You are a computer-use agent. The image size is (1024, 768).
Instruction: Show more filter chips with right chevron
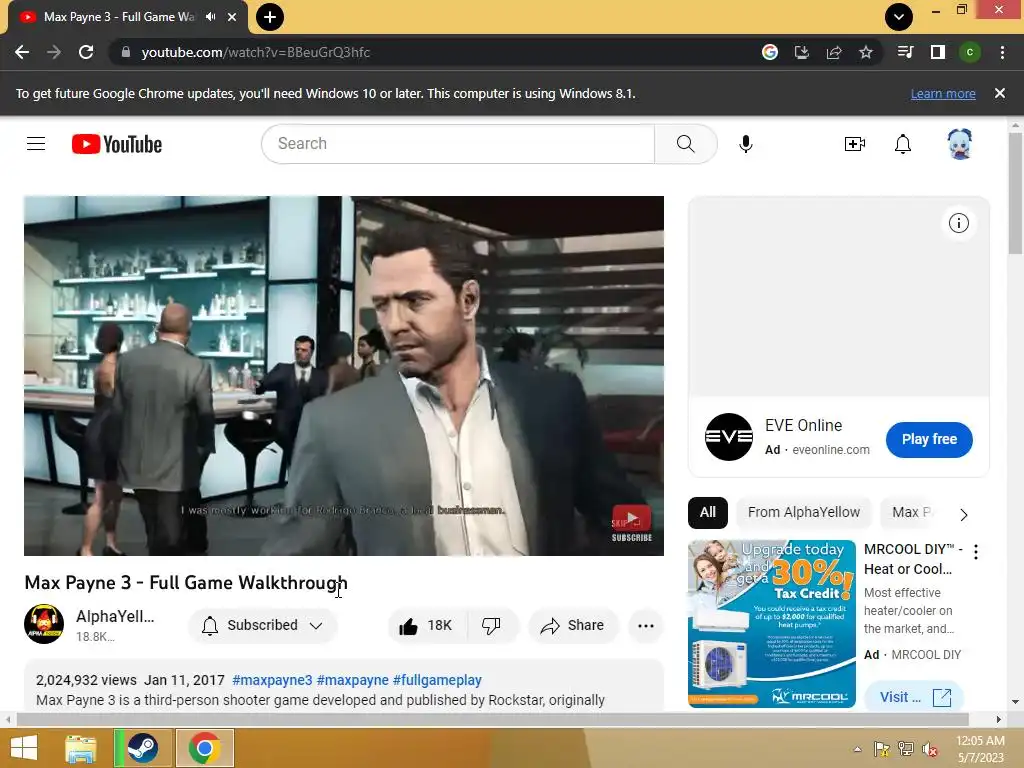click(x=964, y=515)
